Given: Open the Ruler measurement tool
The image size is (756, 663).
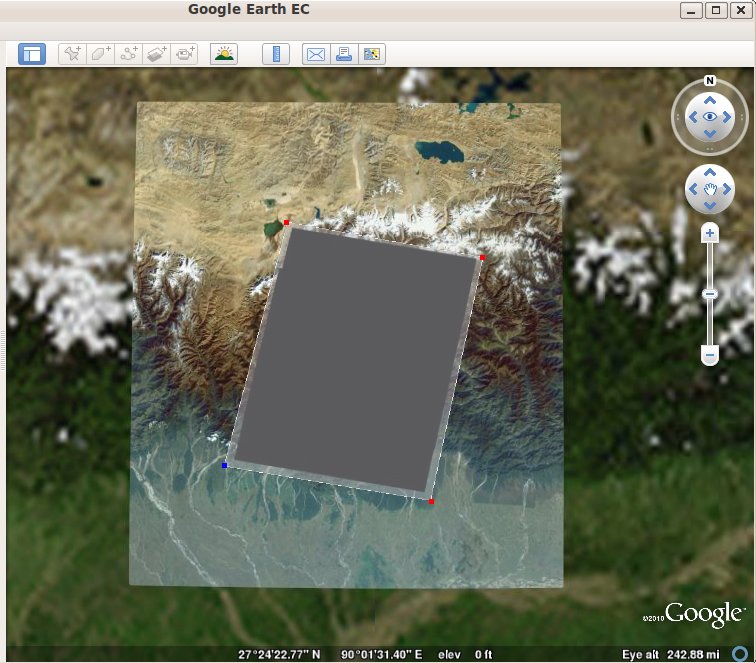Looking at the screenshot, I should (276, 54).
